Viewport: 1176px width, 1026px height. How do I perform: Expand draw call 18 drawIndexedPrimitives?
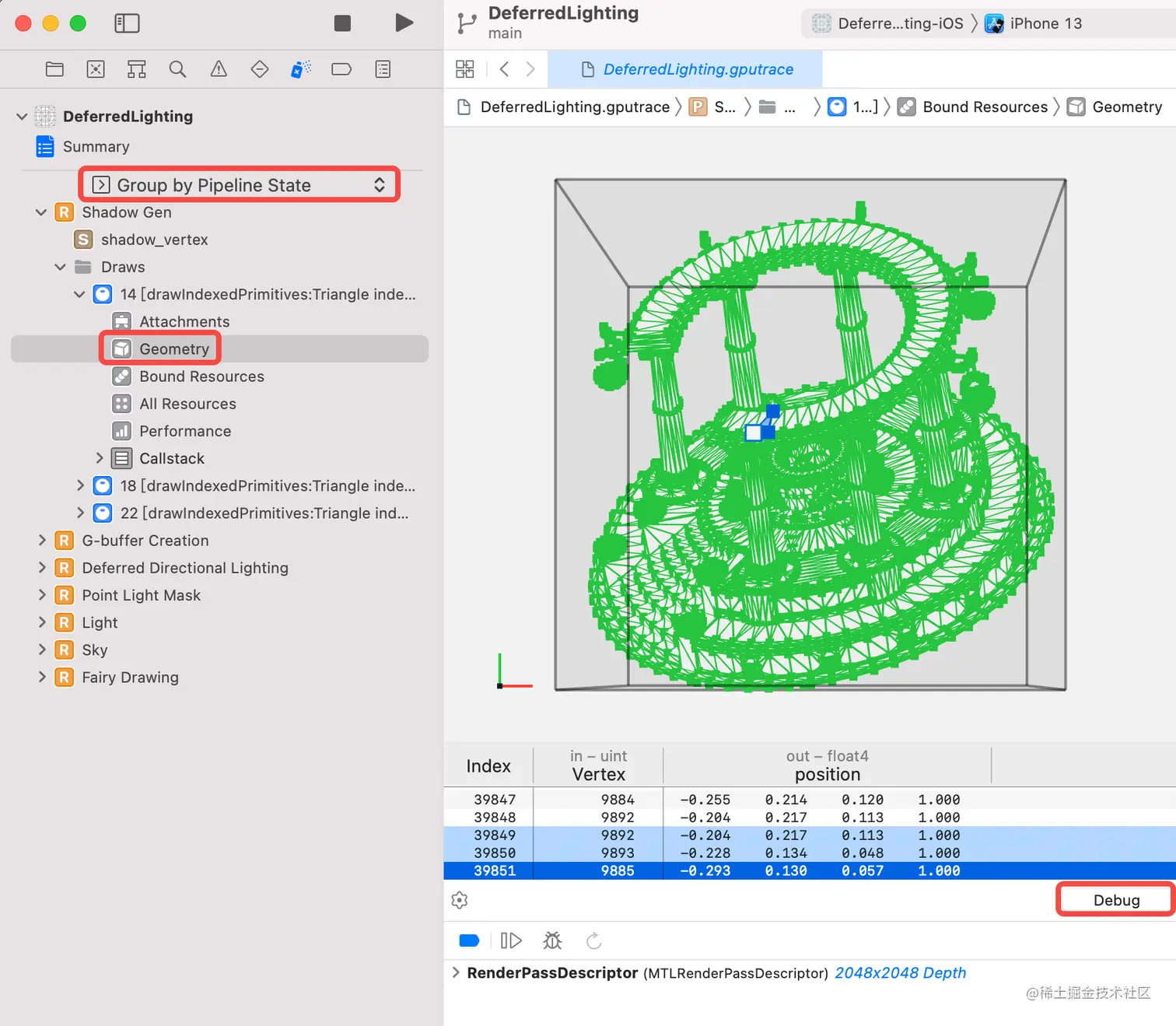tap(79, 485)
